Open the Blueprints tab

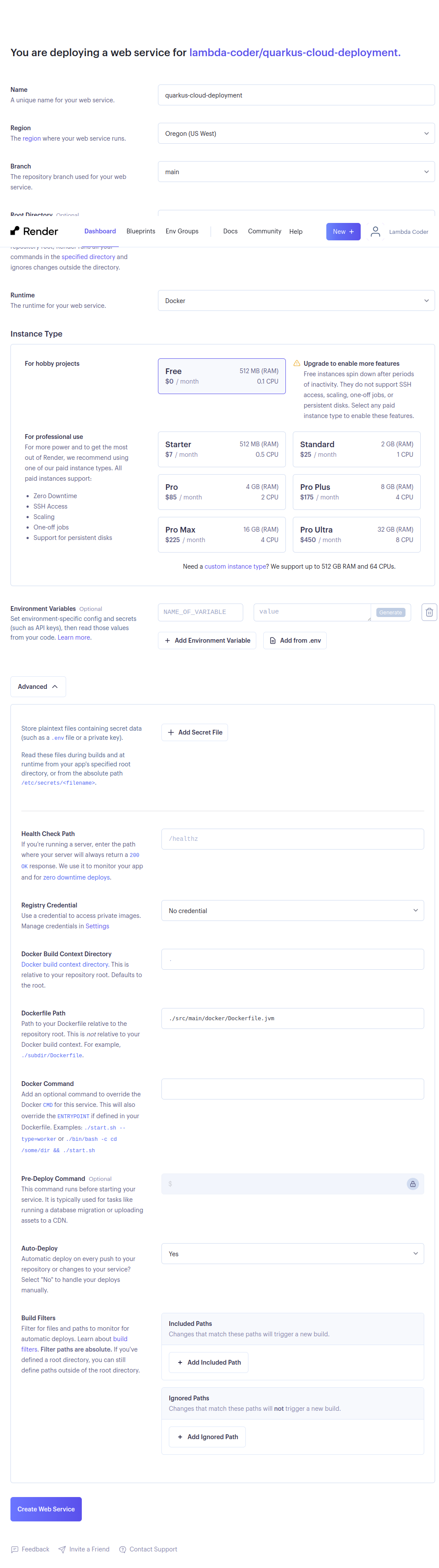tap(141, 231)
